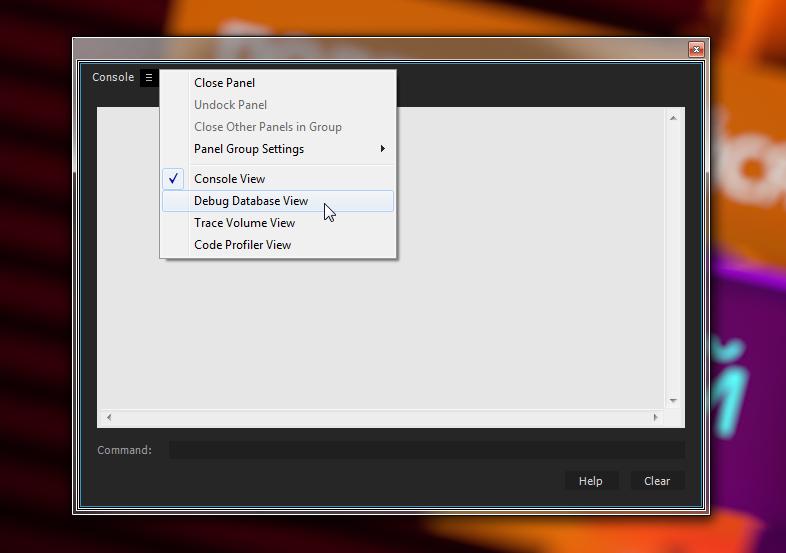Switch to Debug Database View
Screen dimensions: 786x553
(278, 201)
